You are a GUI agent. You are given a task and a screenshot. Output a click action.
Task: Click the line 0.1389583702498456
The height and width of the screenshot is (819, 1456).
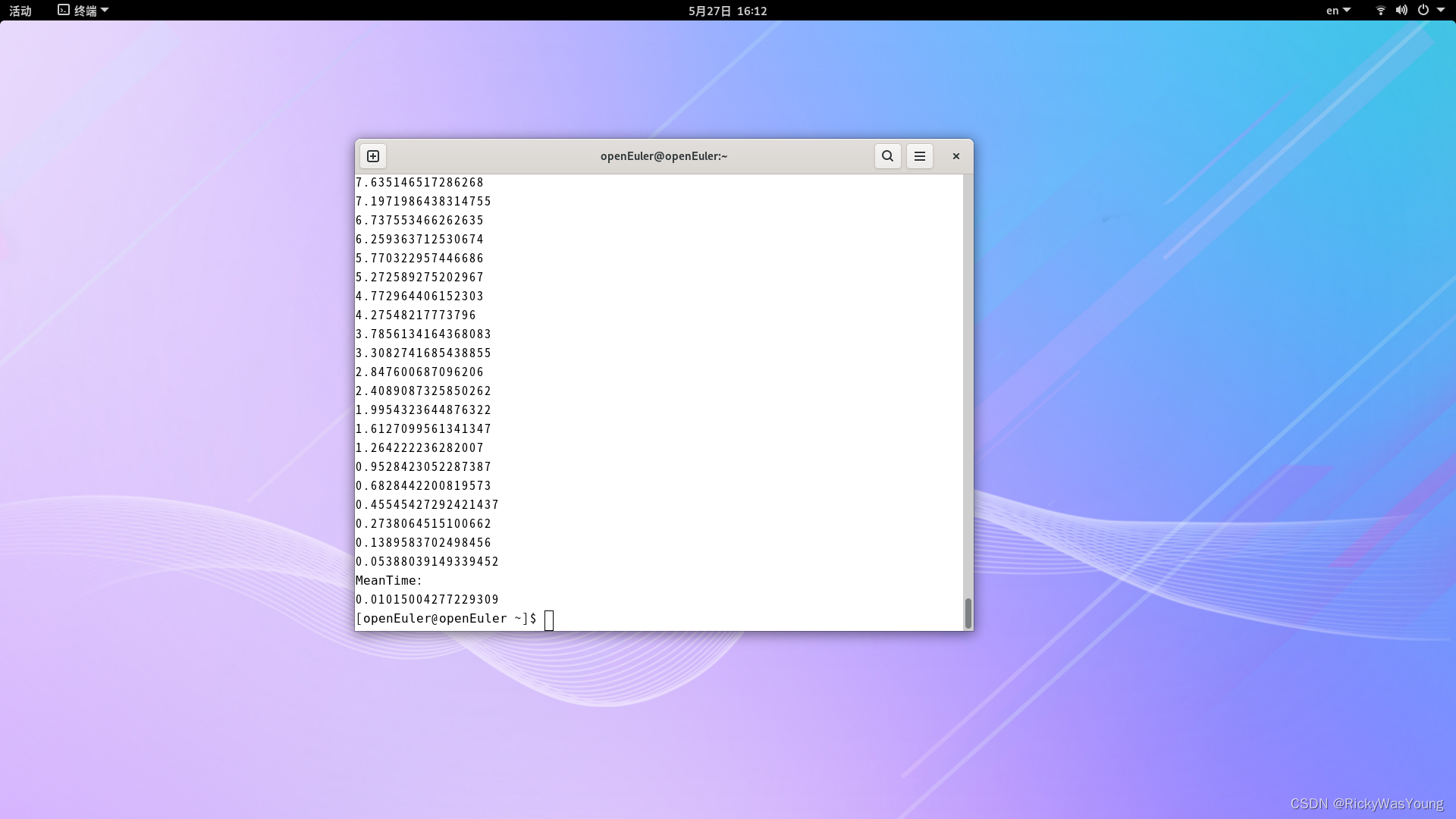click(423, 542)
